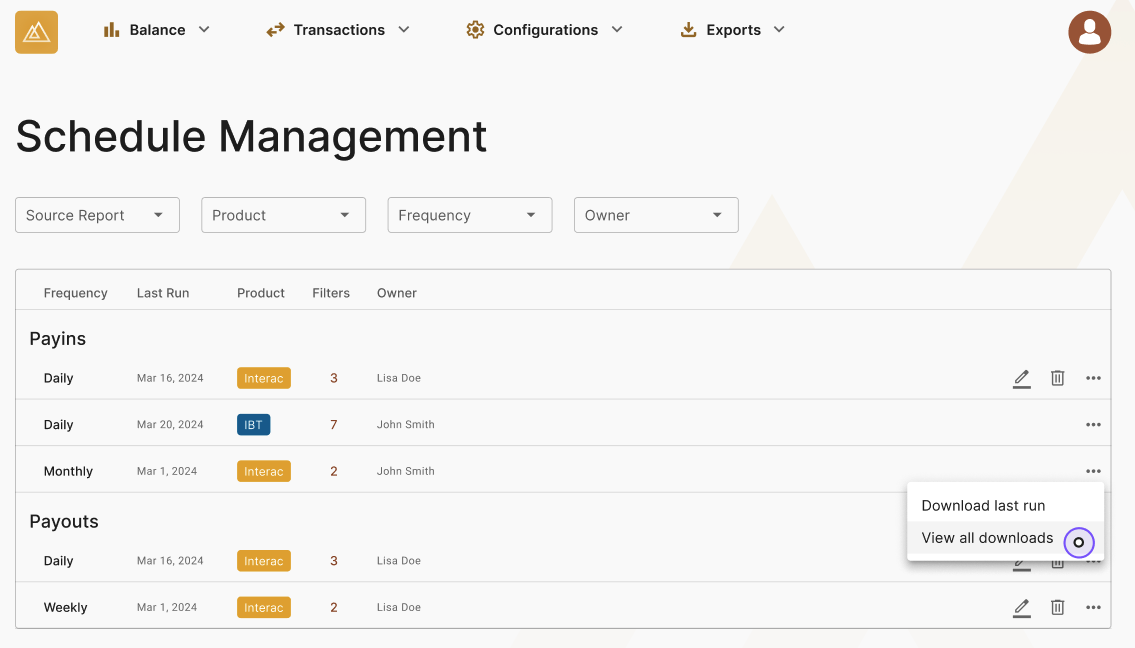This screenshot has width=1135, height=648.
Task: Expand the Source Report filter
Action: (96, 214)
